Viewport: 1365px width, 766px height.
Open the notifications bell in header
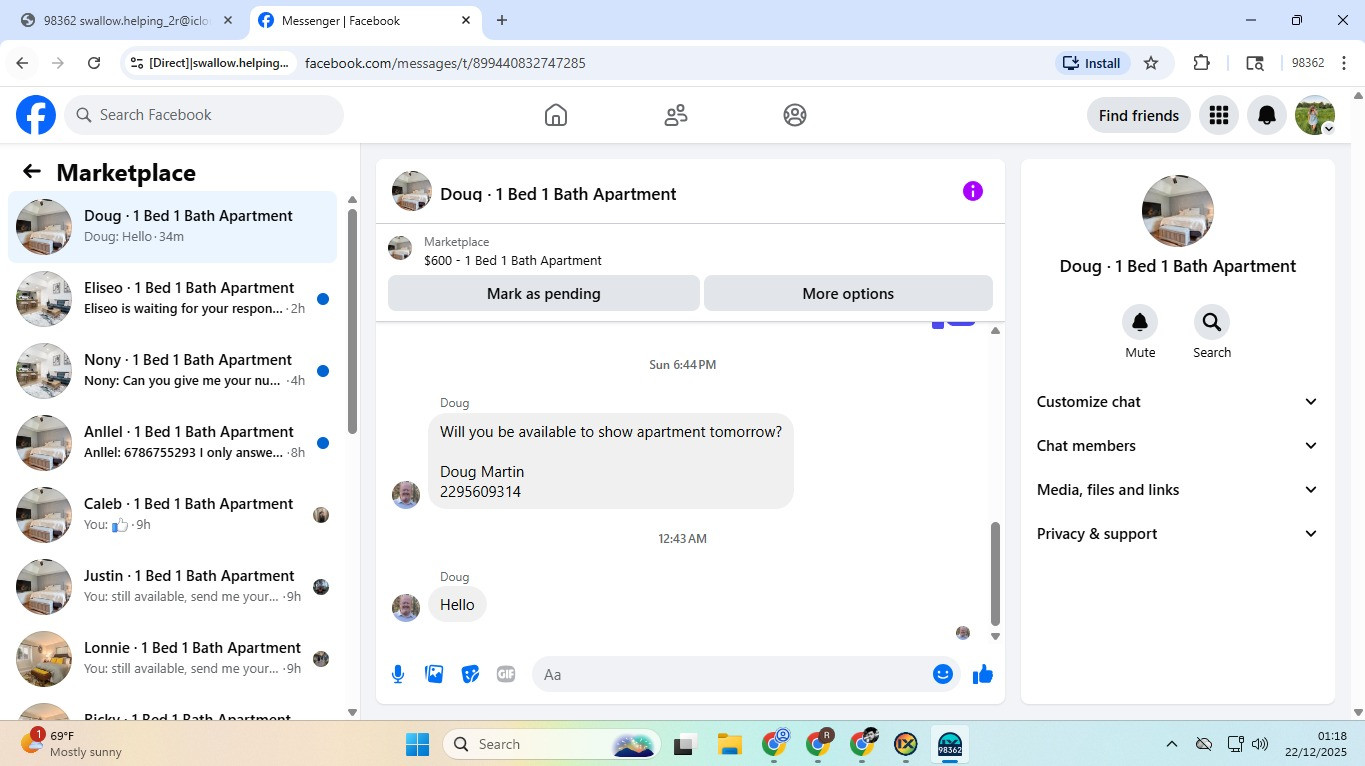[x=1266, y=115]
